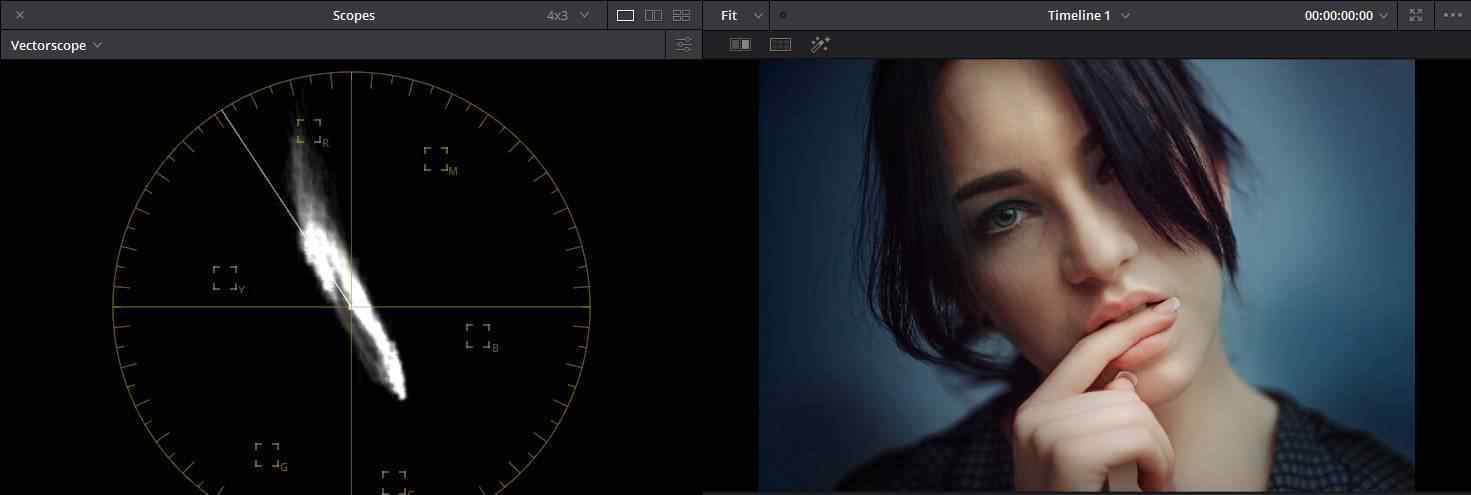The image size is (1471, 495).
Task: Toggle image wipe split-screen icon
Action: tap(740, 45)
